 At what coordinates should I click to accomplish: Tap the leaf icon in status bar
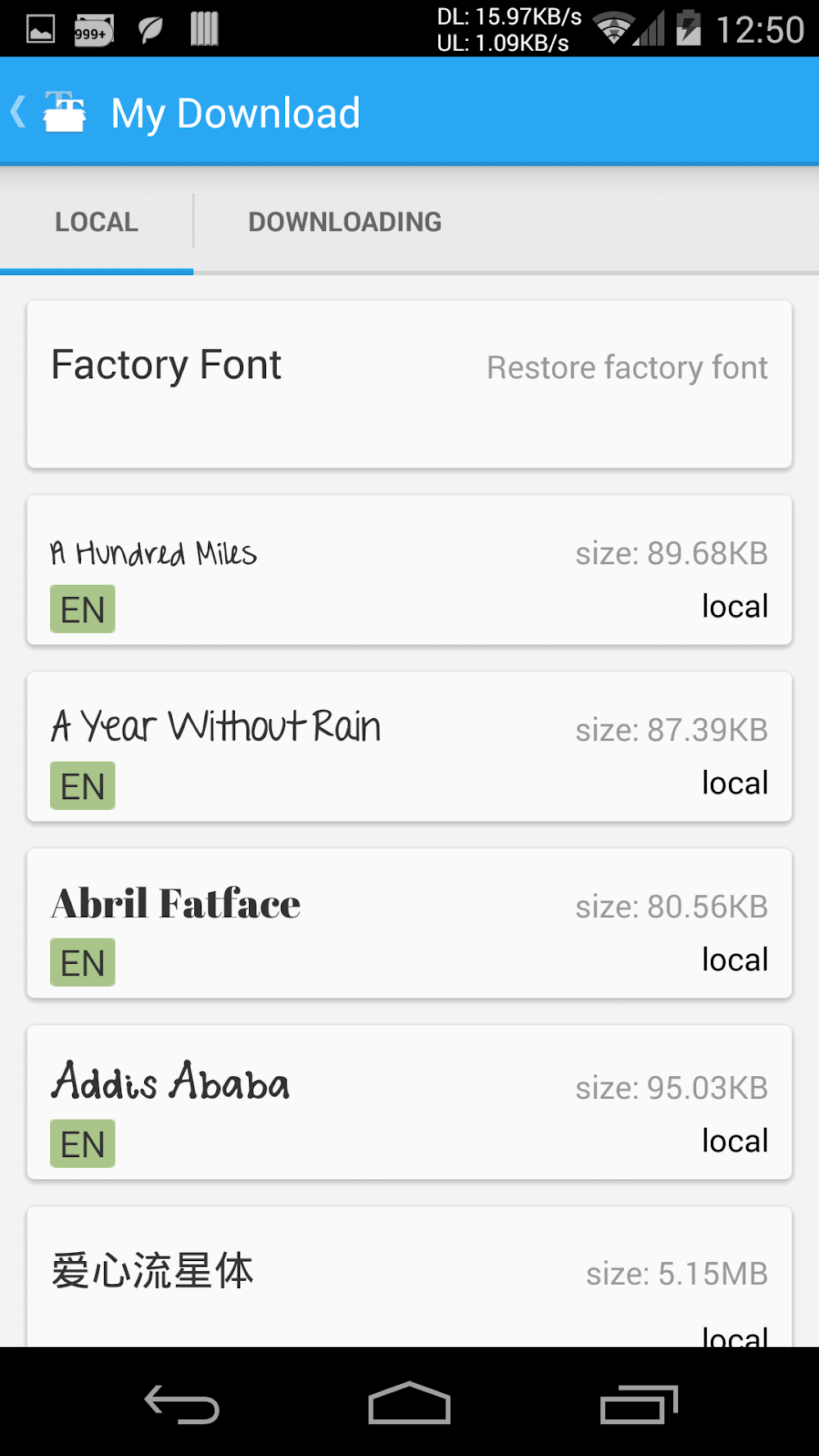(150, 30)
